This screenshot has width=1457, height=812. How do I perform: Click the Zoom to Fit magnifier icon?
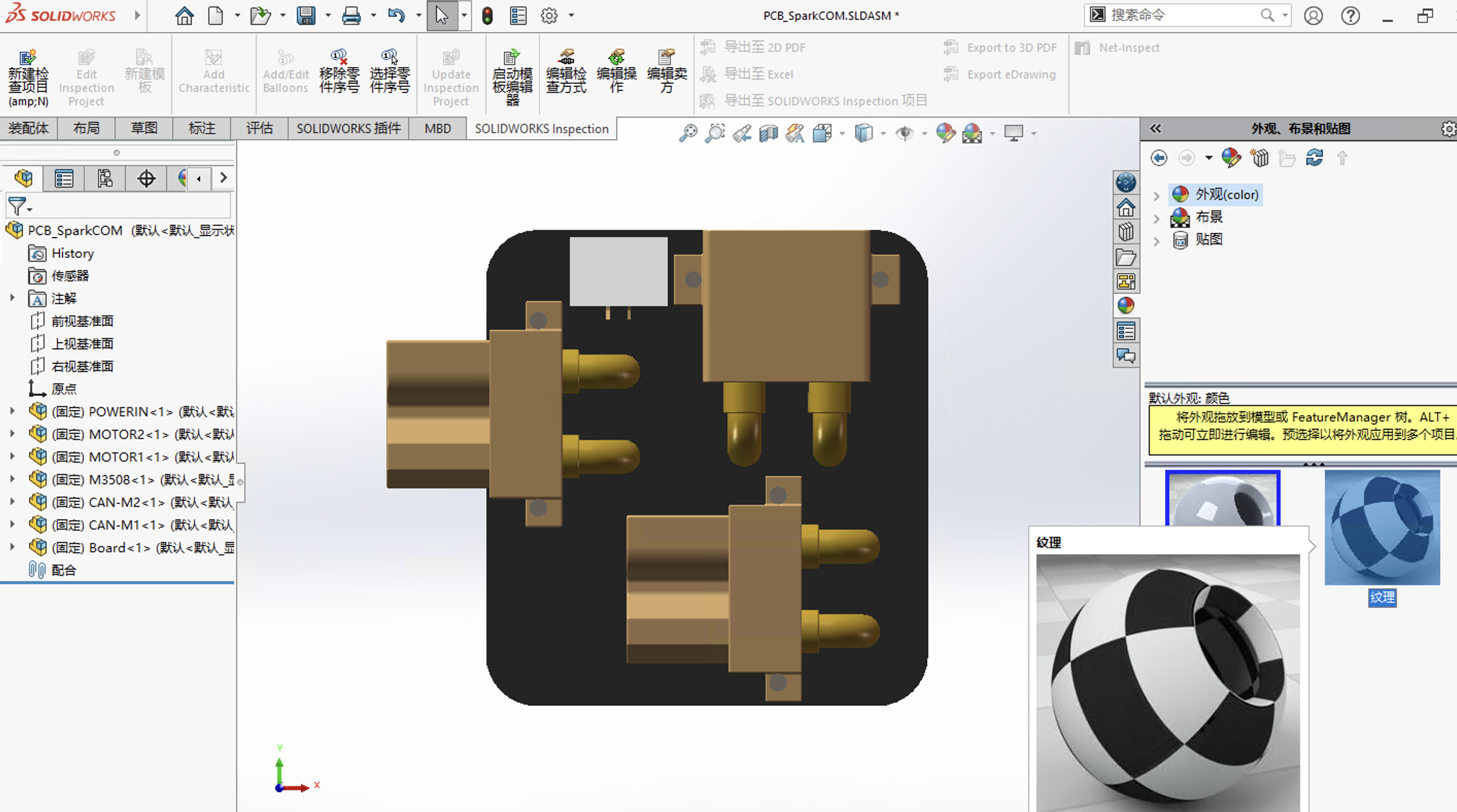688,133
